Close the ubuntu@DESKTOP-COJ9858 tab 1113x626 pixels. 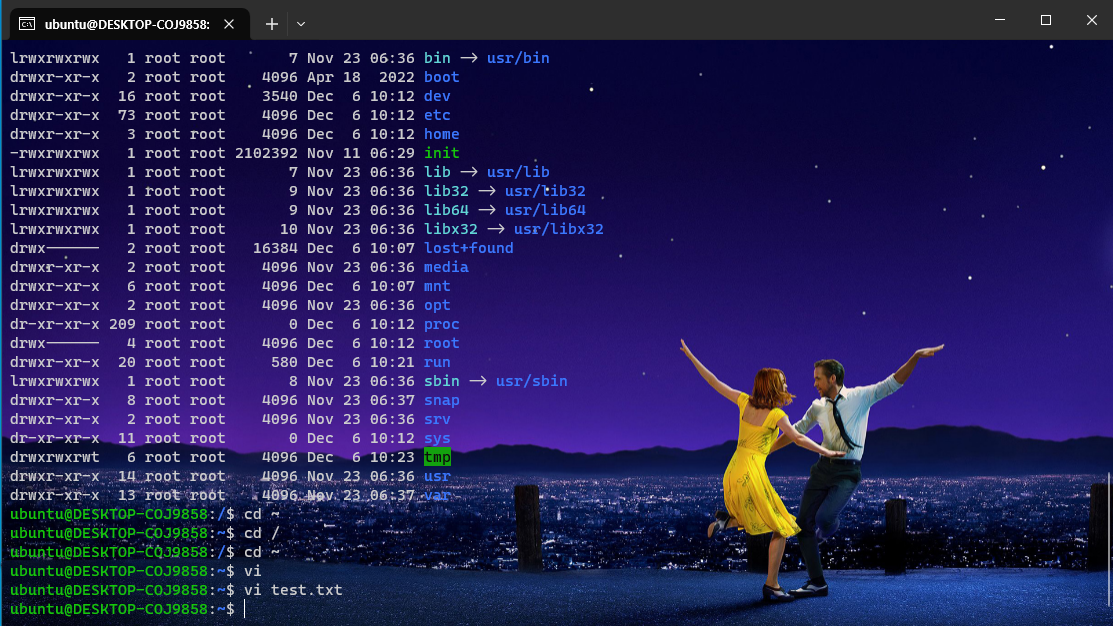tap(229, 24)
